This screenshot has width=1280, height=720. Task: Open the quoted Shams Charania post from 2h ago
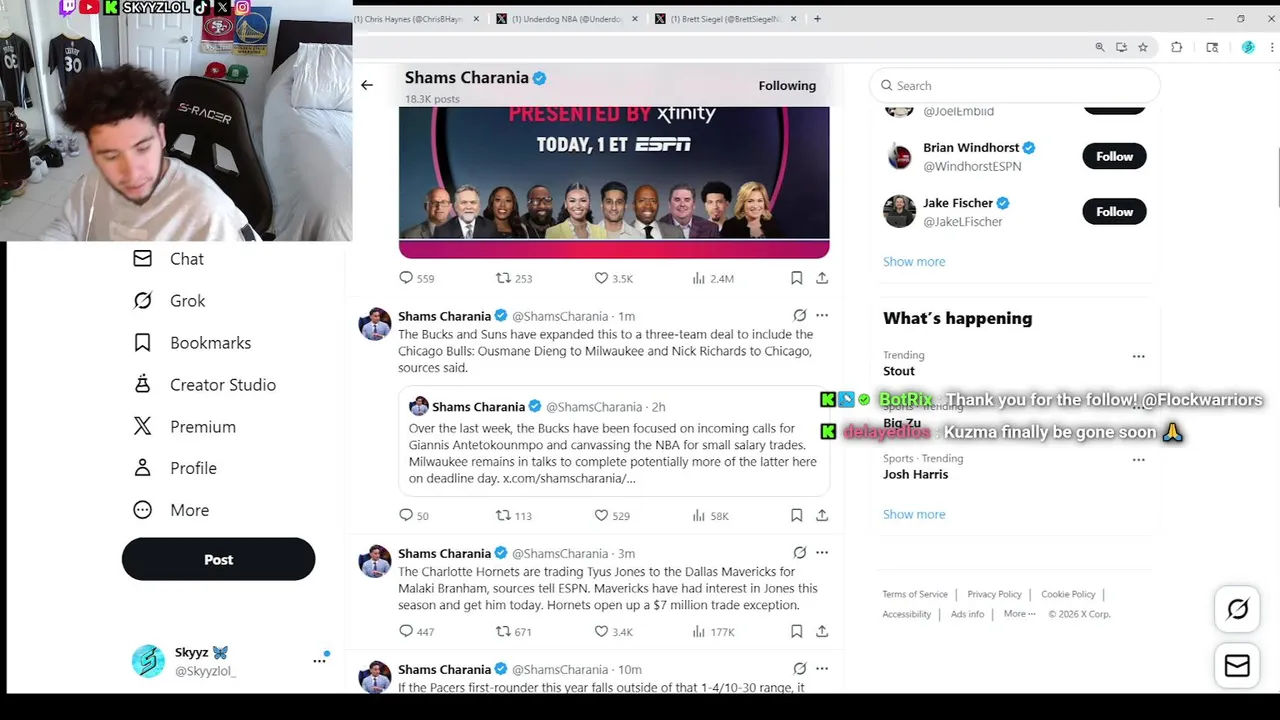pyautogui.click(x=614, y=441)
